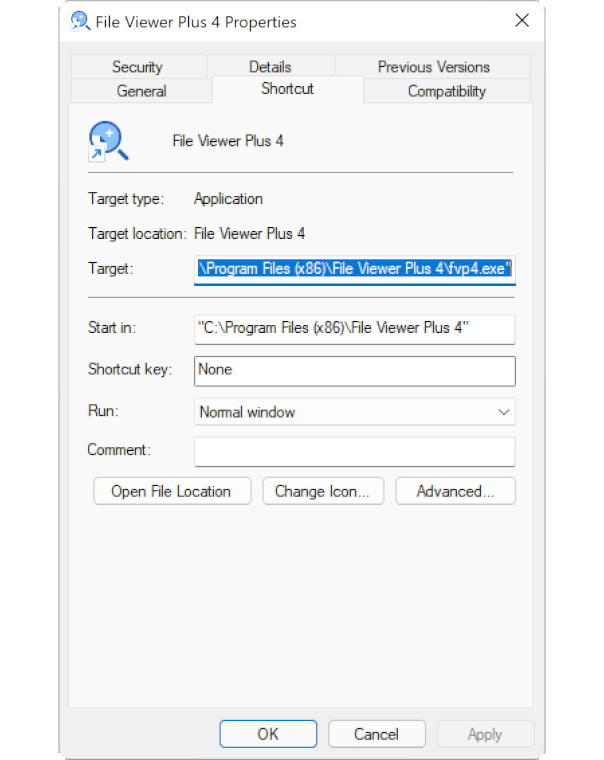Click the window title 'File Viewer Plus 4 Properties'
The image size is (604, 760).
196,22
